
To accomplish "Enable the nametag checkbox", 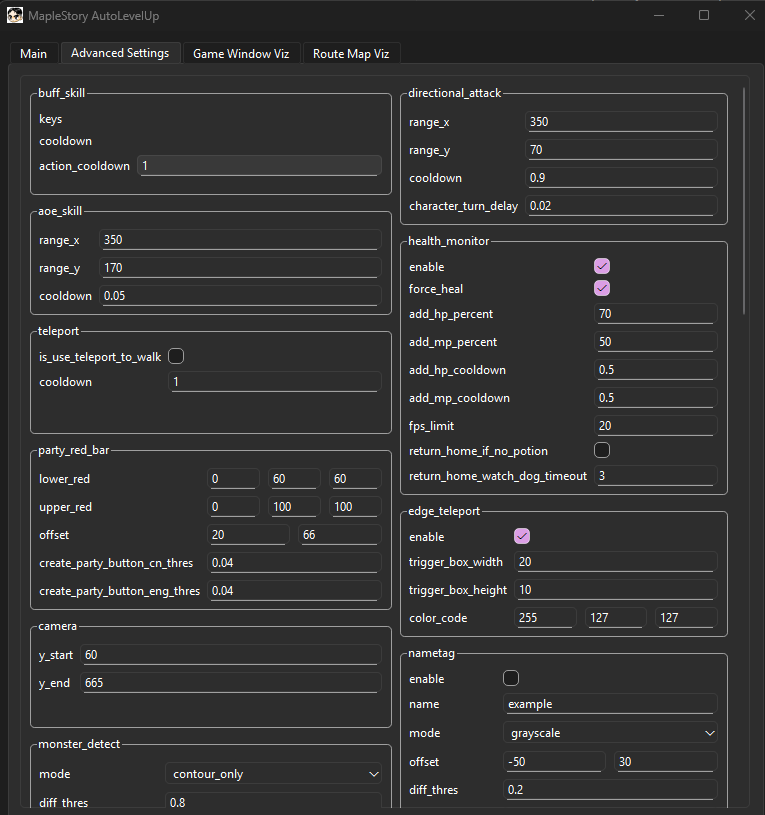I will pyautogui.click(x=511, y=678).
